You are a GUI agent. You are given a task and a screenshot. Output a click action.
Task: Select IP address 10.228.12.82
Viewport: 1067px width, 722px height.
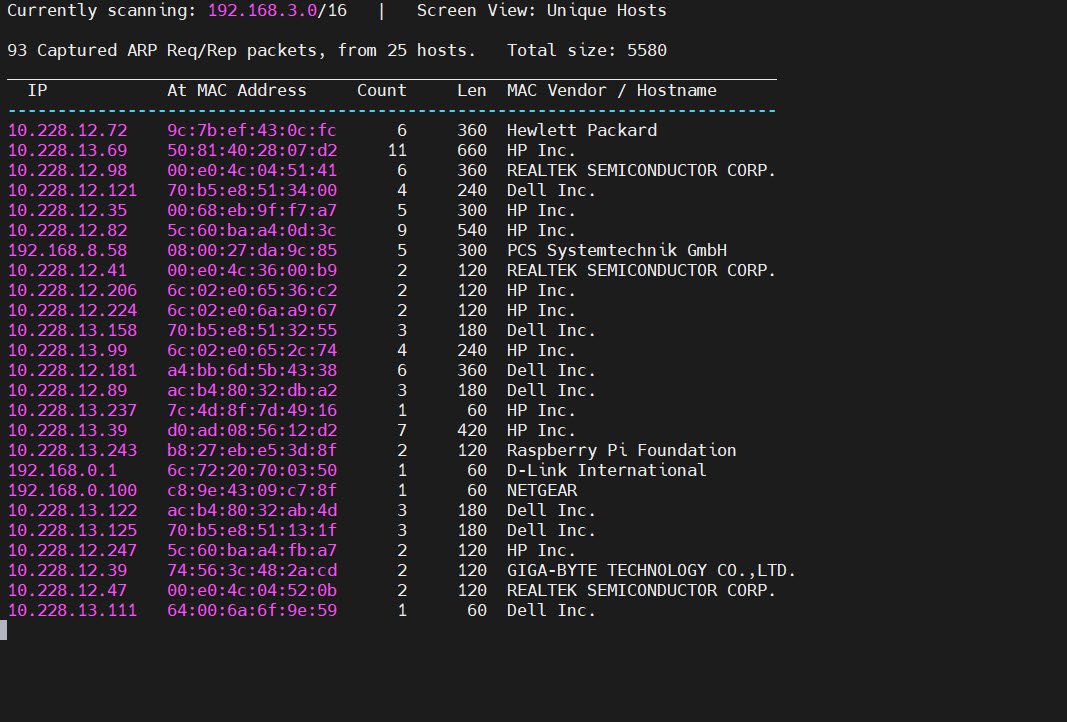coord(67,230)
